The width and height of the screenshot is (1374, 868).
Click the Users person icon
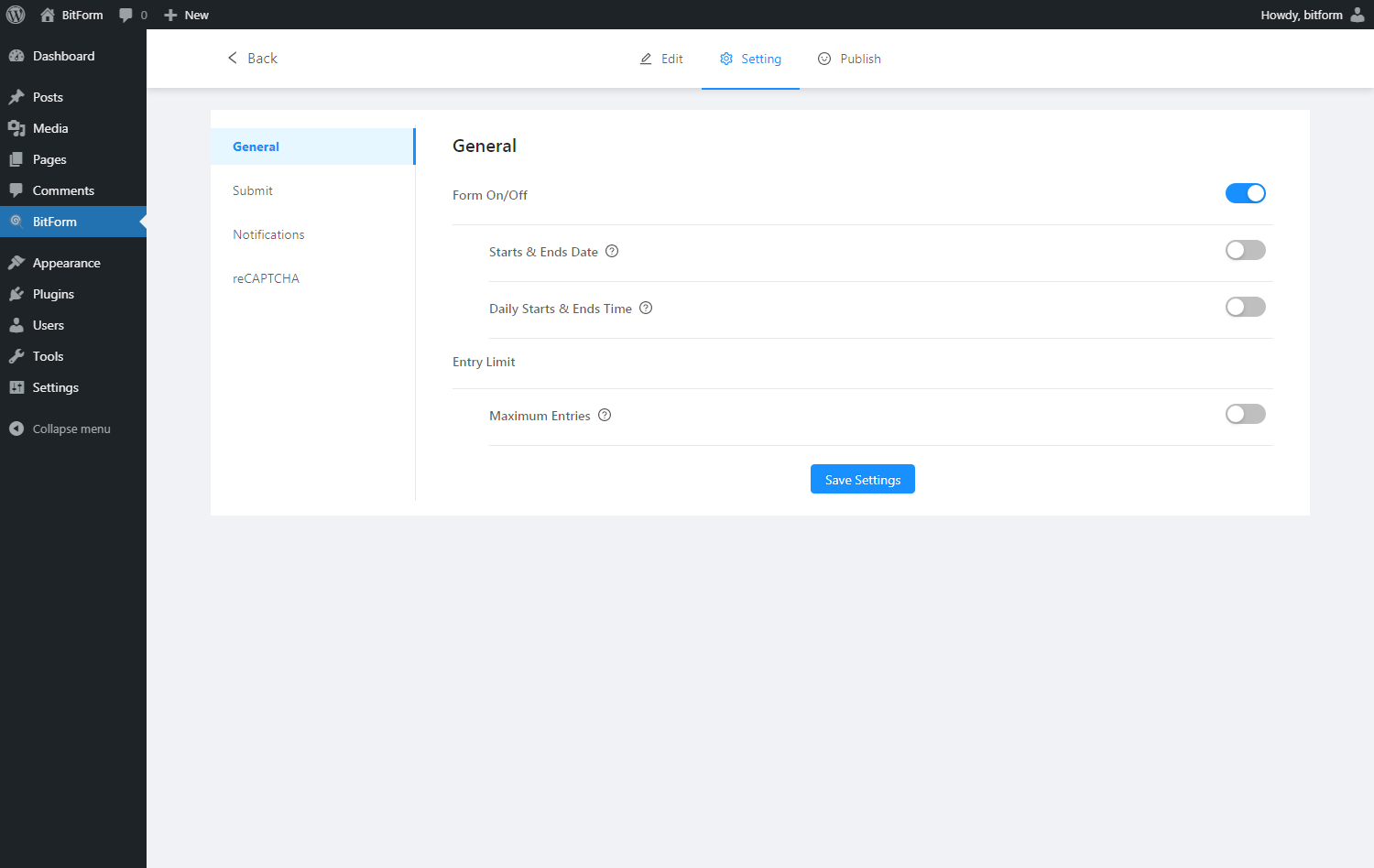[x=16, y=325]
